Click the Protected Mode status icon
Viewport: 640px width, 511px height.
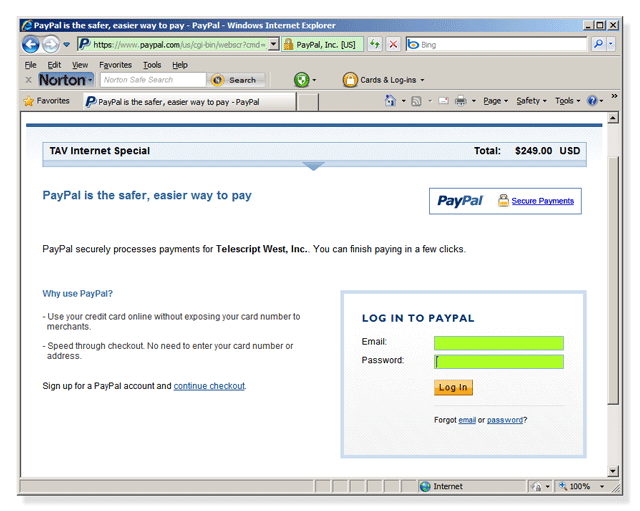[536, 487]
